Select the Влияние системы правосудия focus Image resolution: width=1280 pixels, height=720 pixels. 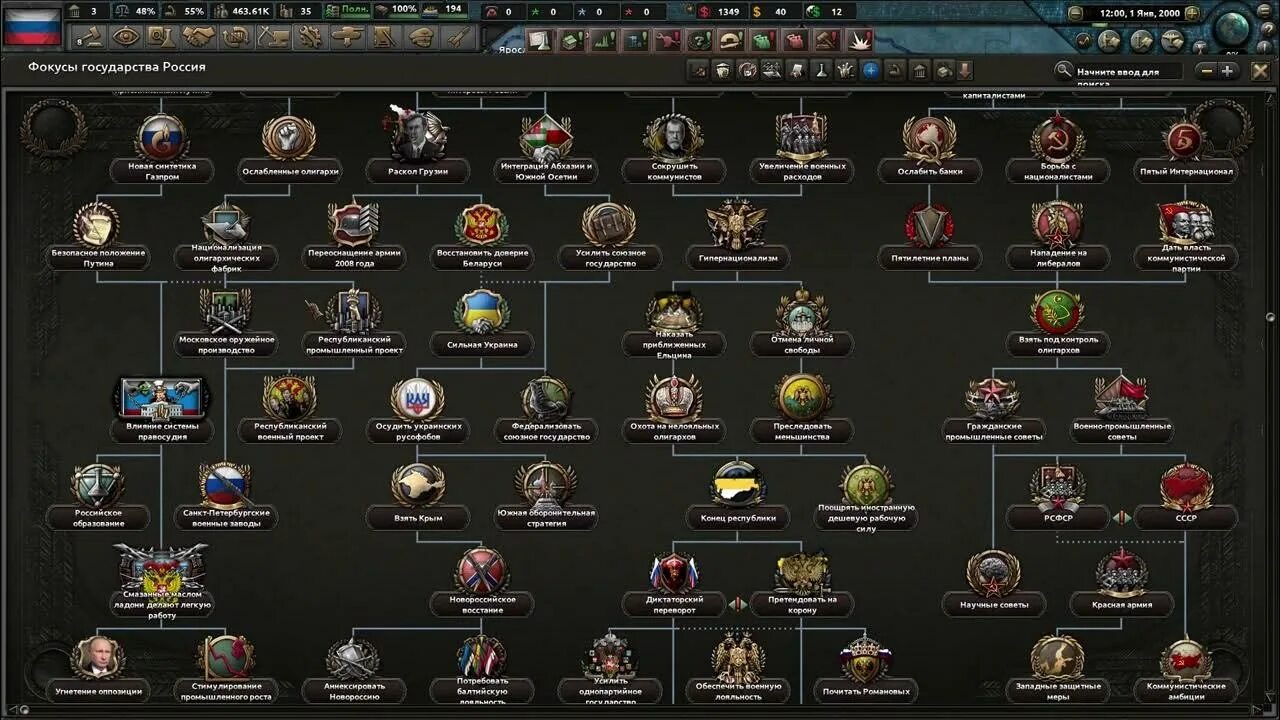[x=162, y=398]
